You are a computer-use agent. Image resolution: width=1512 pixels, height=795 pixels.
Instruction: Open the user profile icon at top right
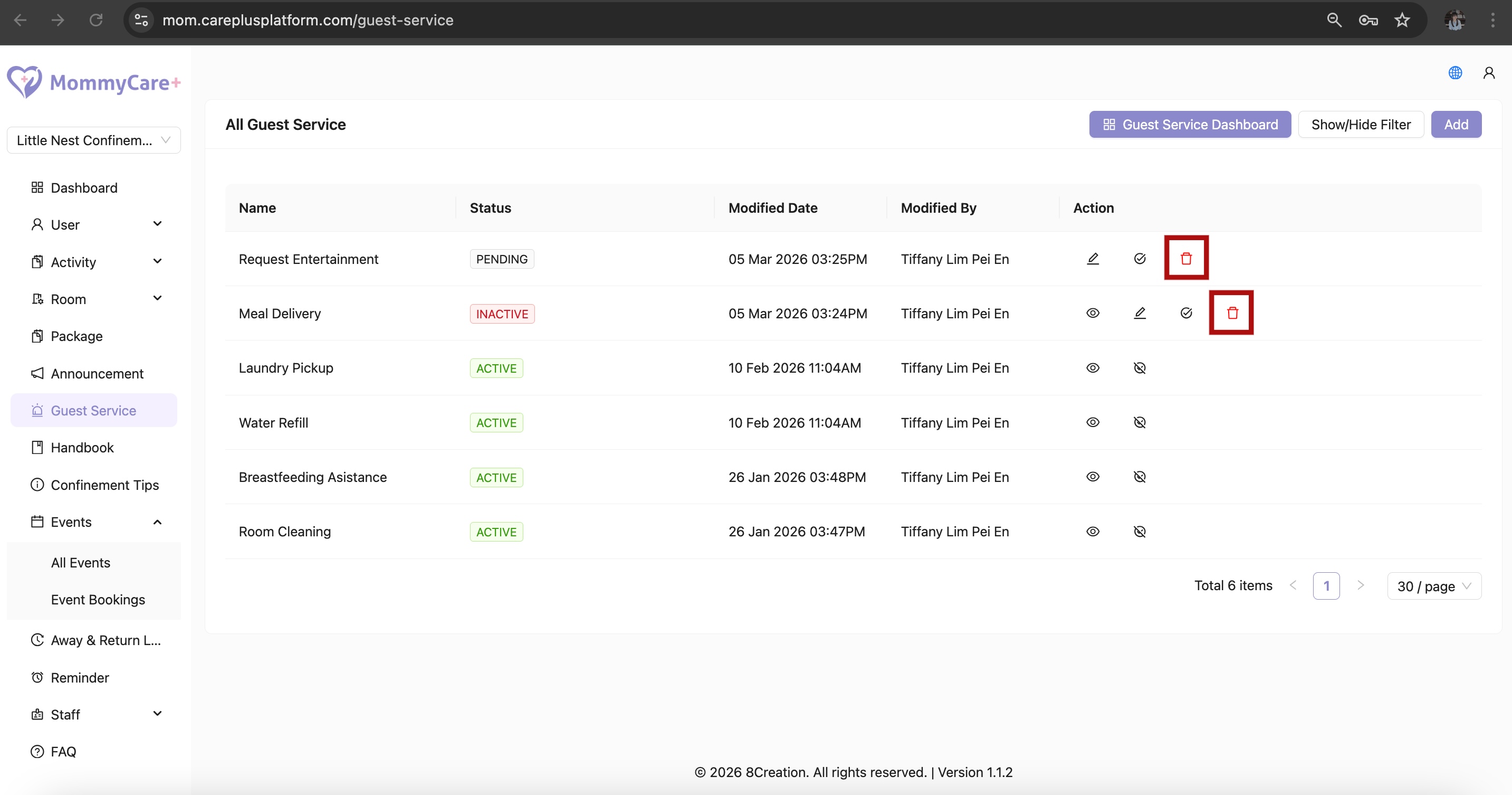[1488, 73]
